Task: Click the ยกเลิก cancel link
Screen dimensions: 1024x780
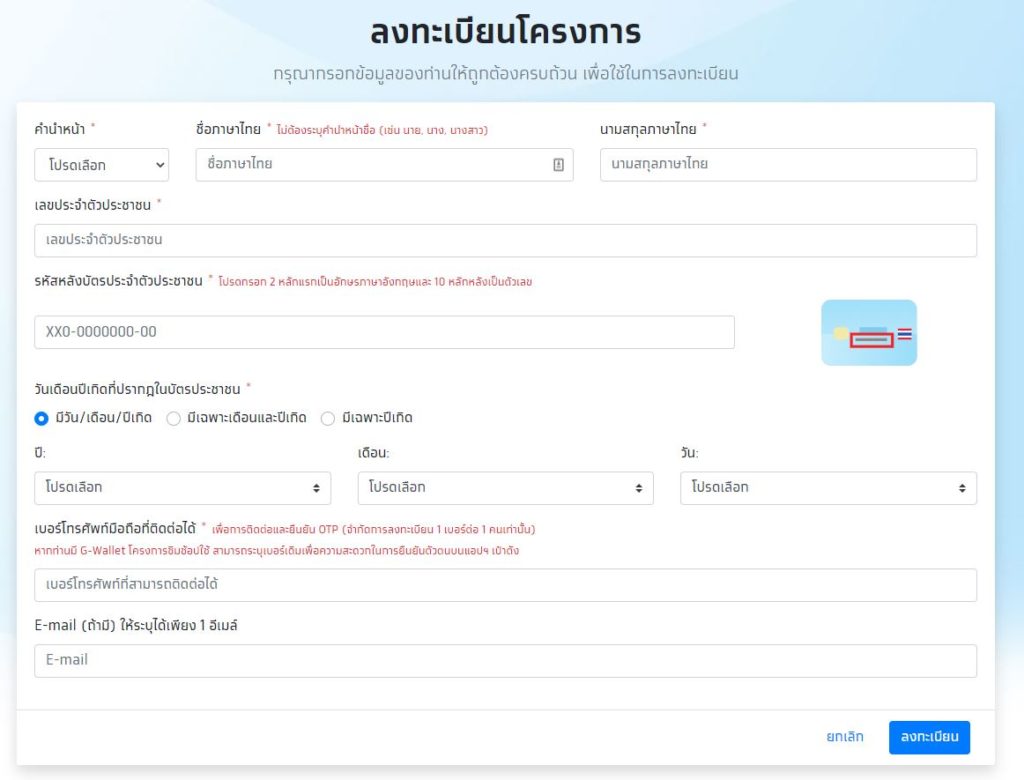Action: tap(845, 737)
